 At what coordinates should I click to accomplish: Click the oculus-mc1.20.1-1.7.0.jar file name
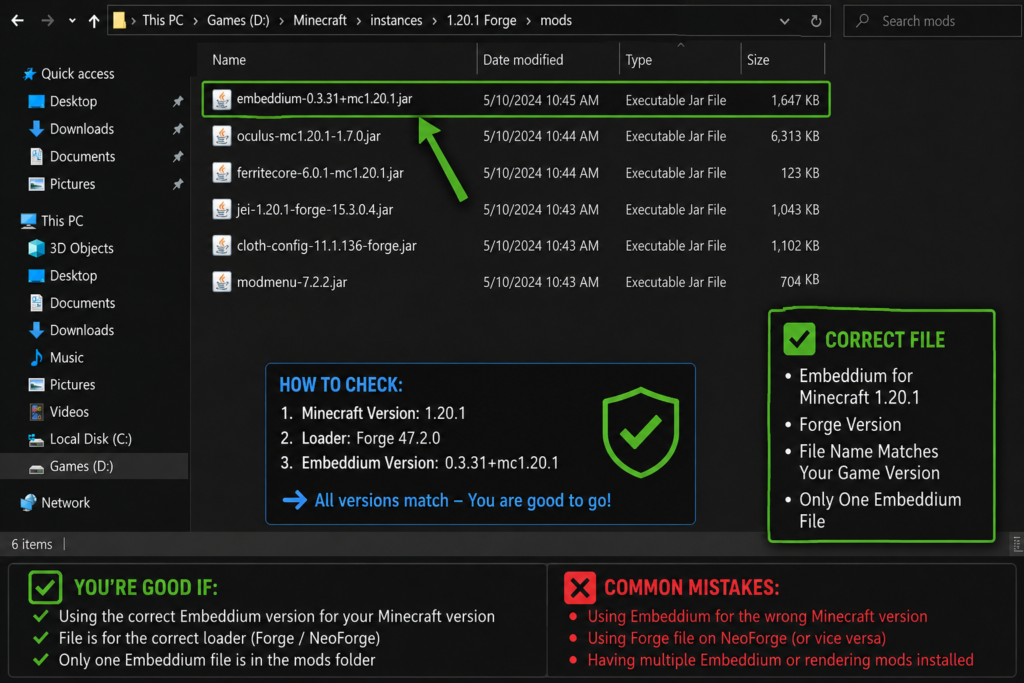click(x=308, y=136)
